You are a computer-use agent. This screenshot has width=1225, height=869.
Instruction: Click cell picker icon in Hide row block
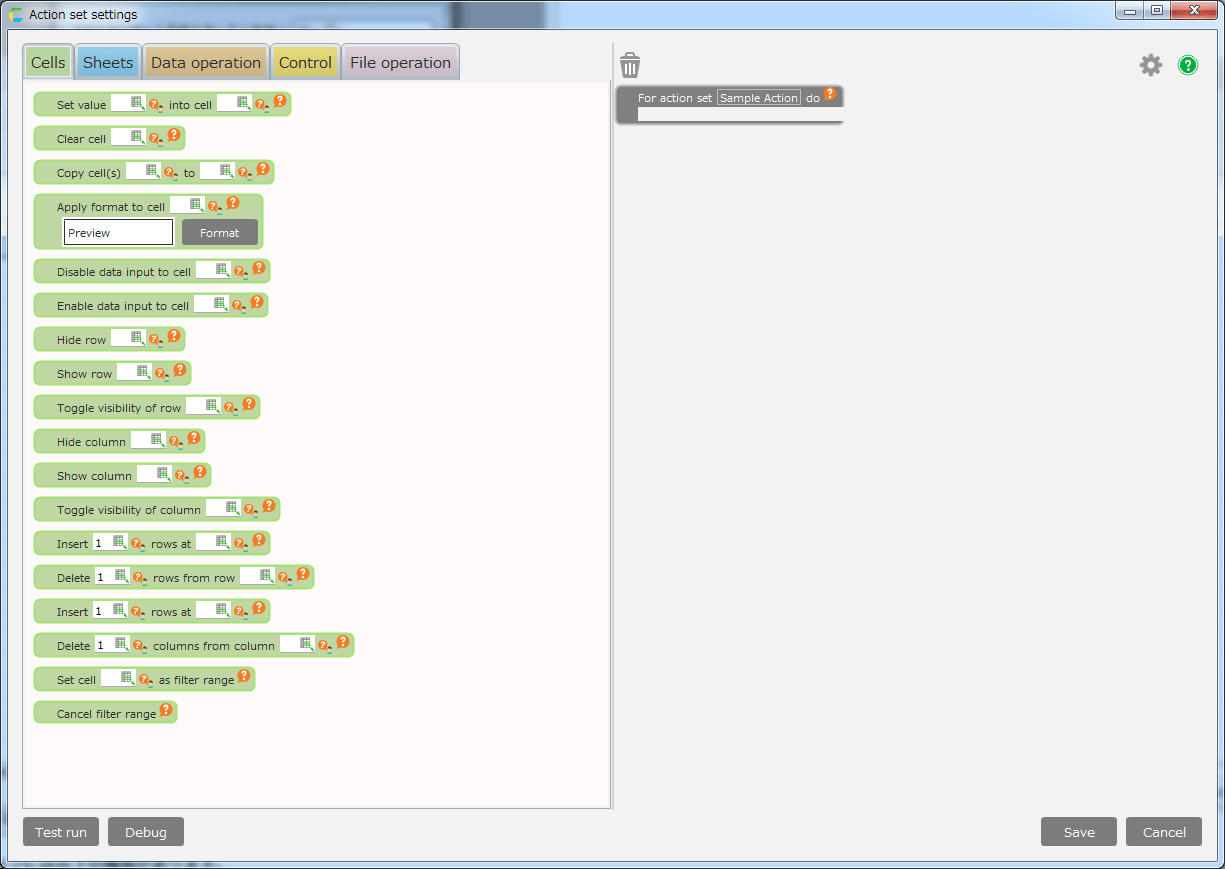pos(137,338)
